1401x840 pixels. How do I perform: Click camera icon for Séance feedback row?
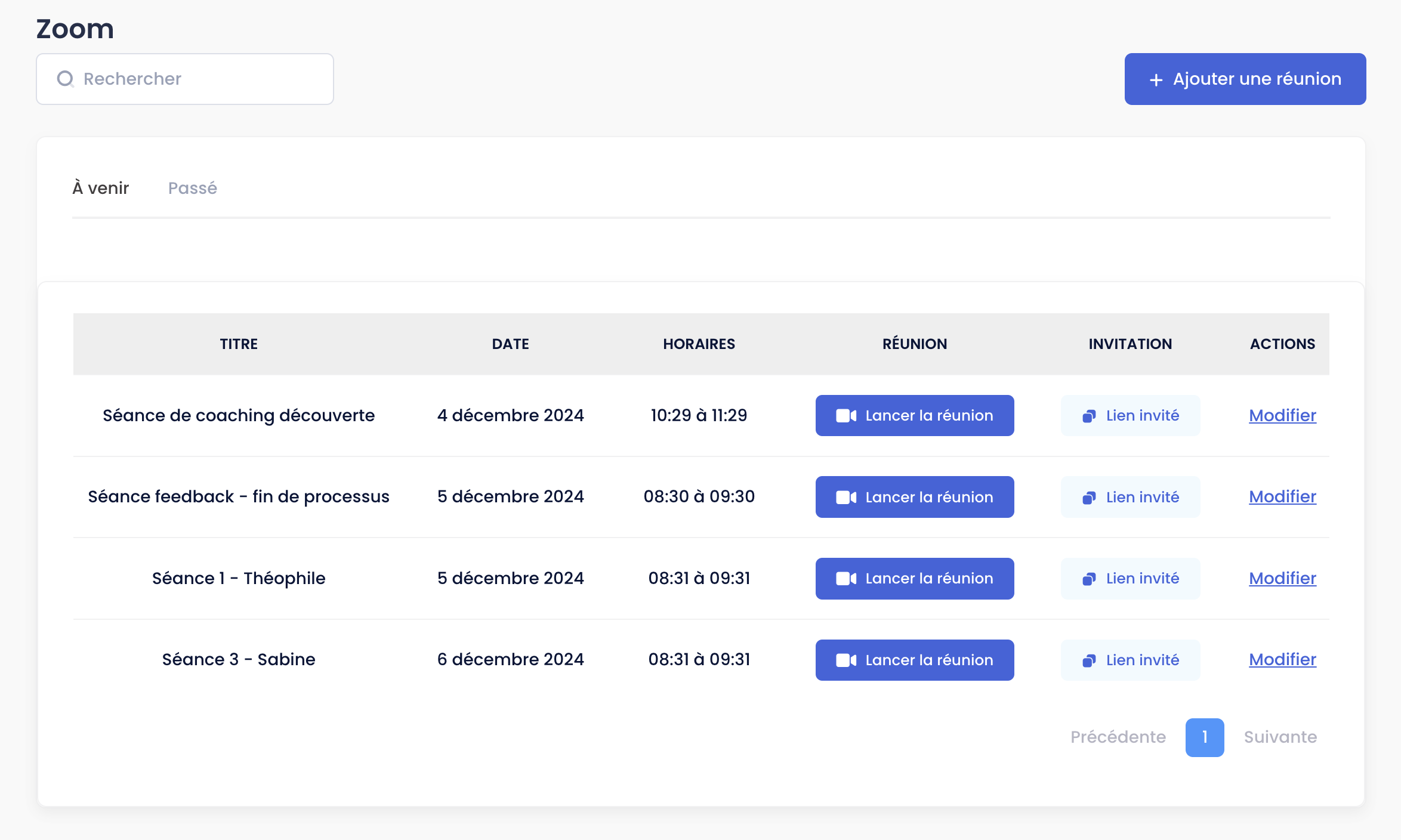846,498
